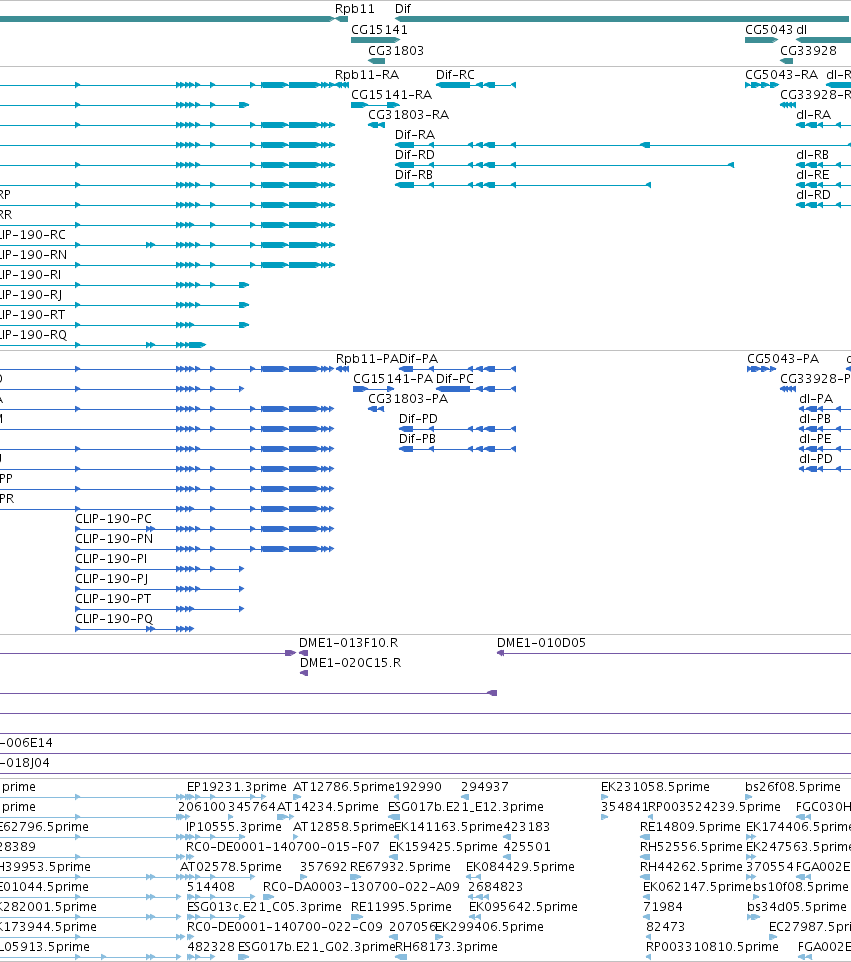Screen dimensions: 851x962
Task: Click the AT14234.5prime EST label
Action: coord(328,806)
